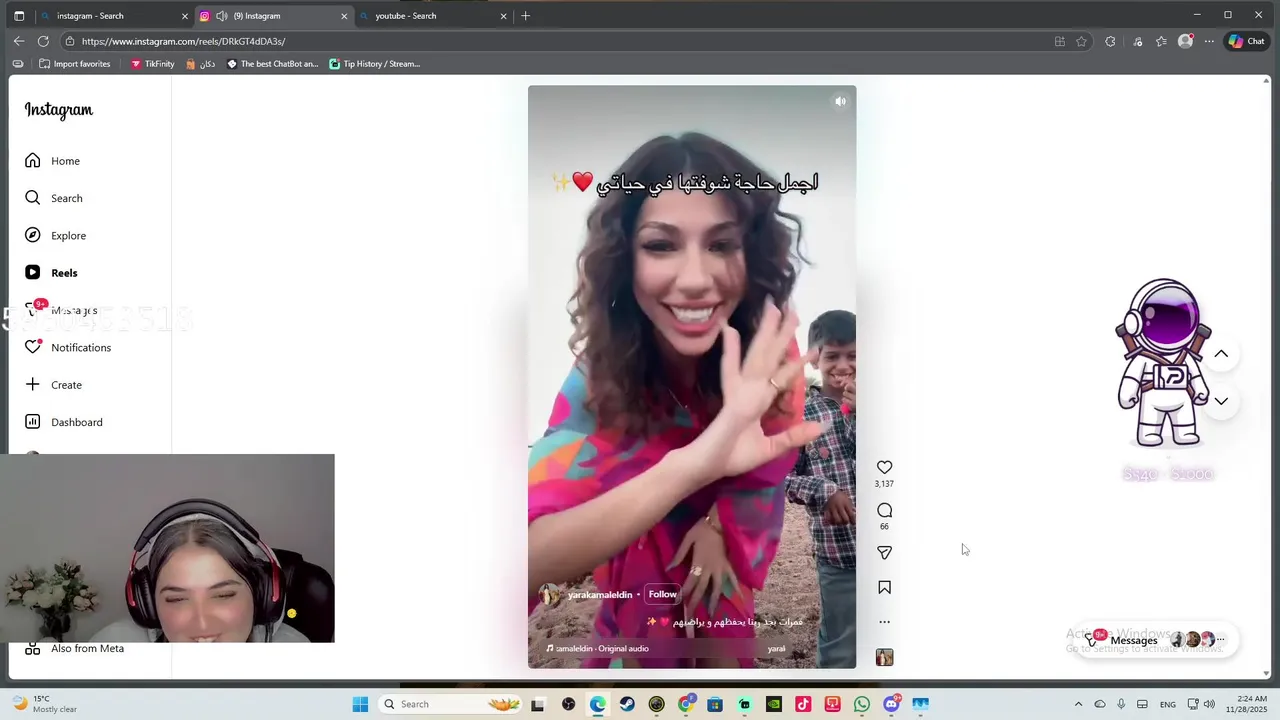
Task: Open the tab actions menu icon
Action: point(19,16)
